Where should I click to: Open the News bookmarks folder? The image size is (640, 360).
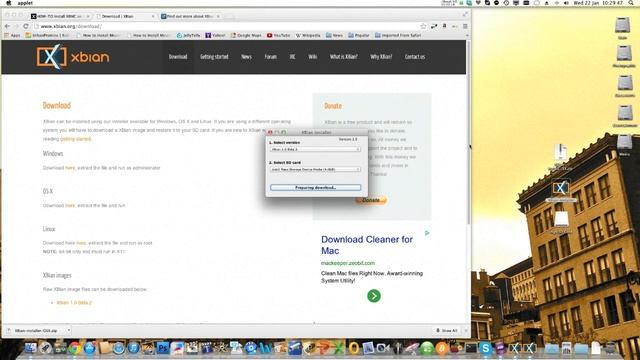point(334,36)
